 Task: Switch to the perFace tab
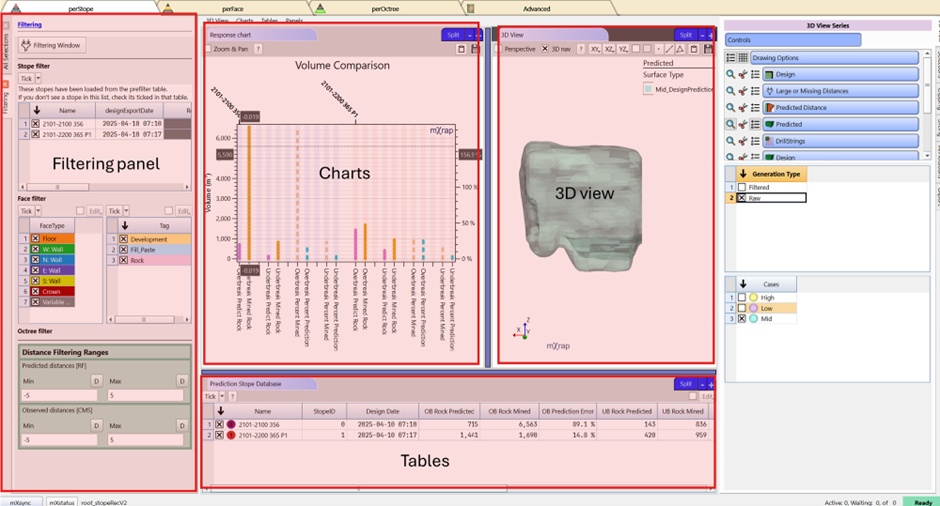[233, 9]
